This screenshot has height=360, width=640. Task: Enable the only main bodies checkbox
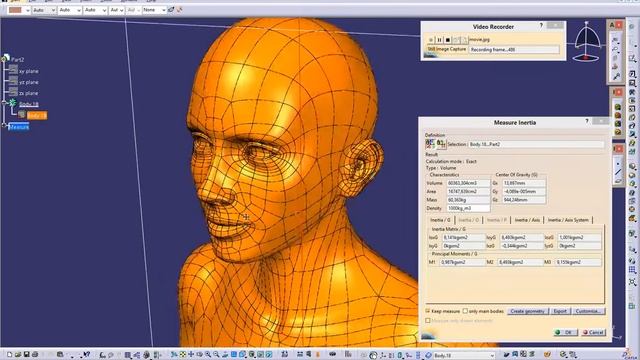pos(465,311)
